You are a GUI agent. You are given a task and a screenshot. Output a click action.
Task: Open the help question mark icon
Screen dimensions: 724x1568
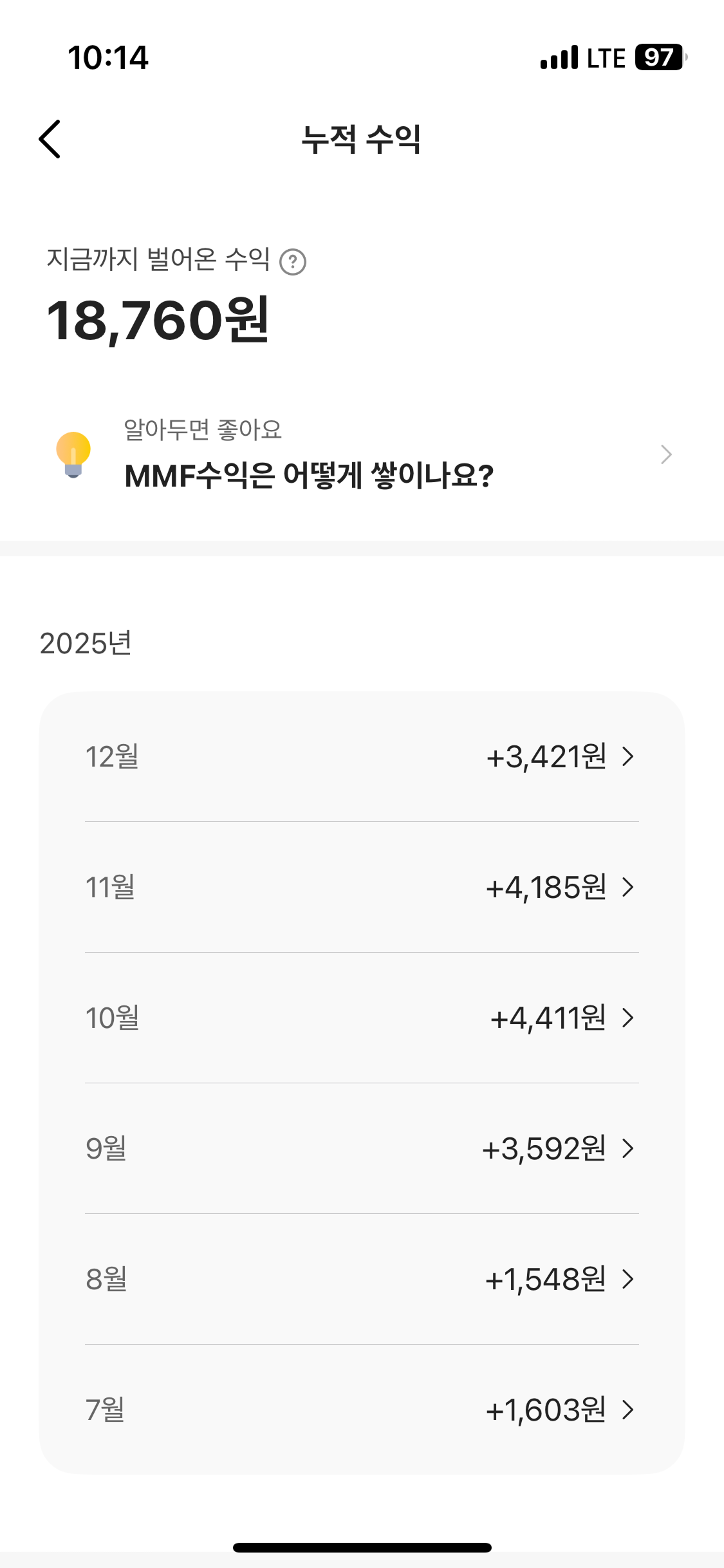pyautogui.click(x=293, y=262)
